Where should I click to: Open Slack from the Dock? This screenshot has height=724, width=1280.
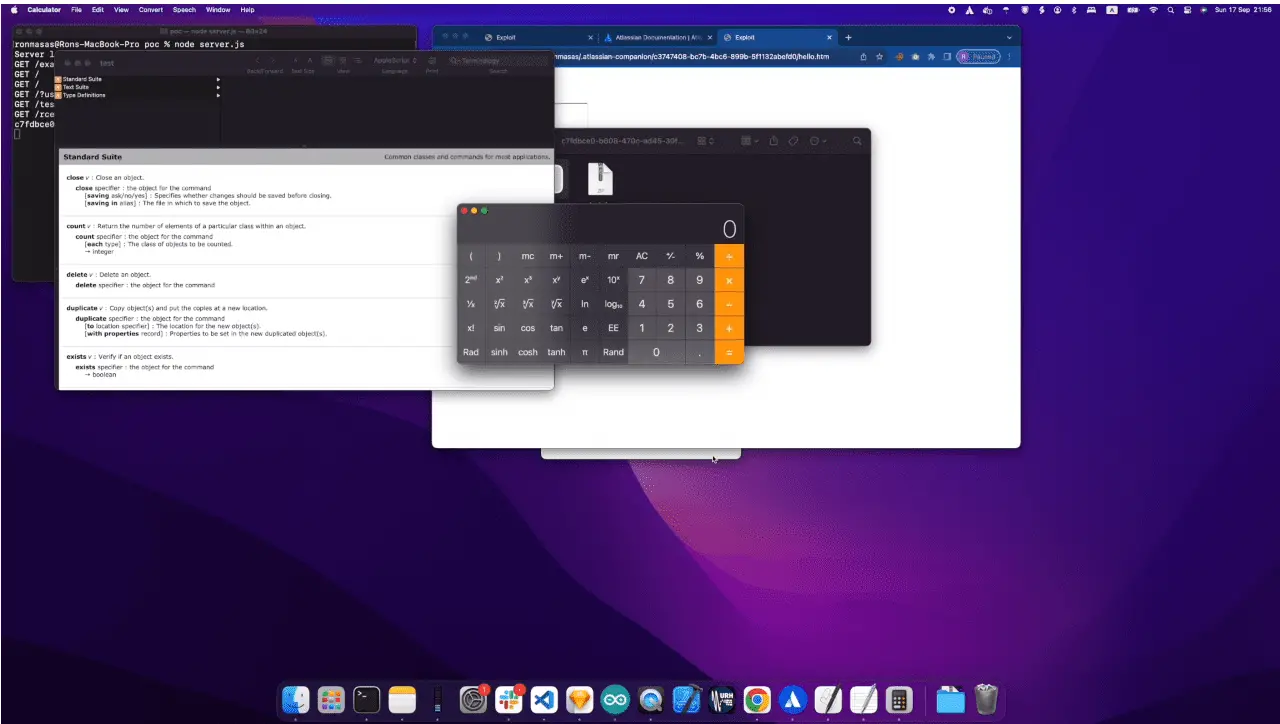508,700
